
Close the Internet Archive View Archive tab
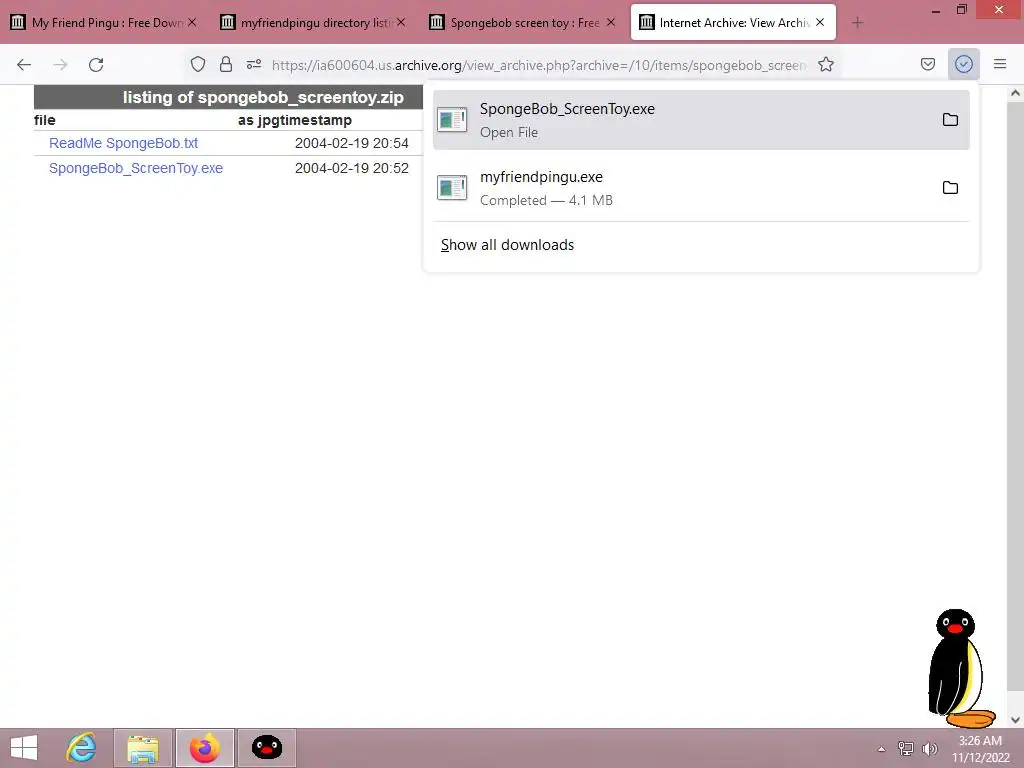[x=820, y=22]
